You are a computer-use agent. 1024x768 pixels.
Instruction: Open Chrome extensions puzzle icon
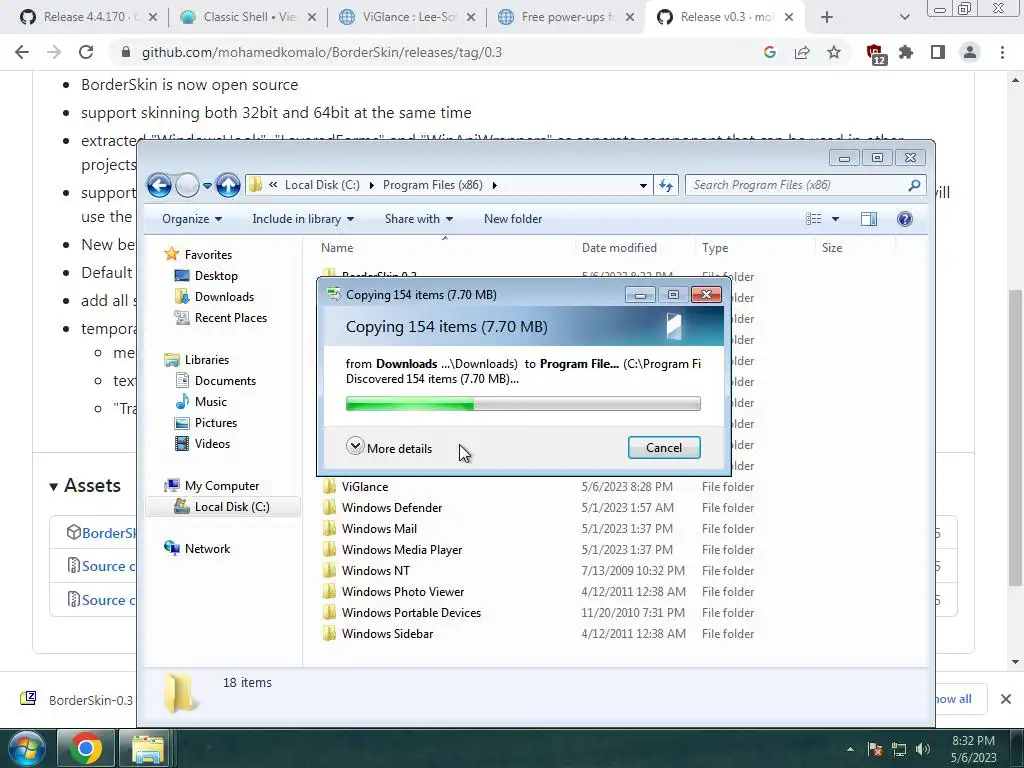click(906, 52)
